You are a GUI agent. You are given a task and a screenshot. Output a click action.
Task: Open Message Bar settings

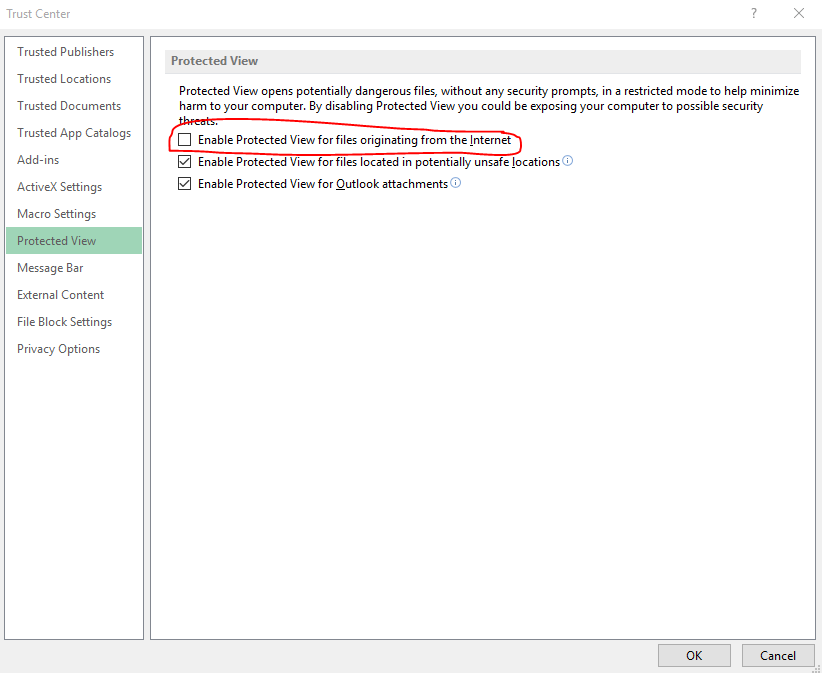[50, 268]
